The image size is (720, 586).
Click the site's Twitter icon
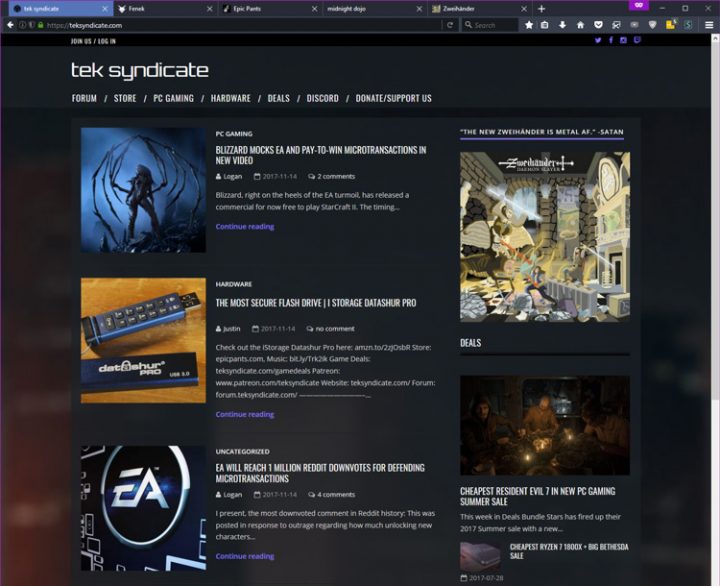[598, 40]
